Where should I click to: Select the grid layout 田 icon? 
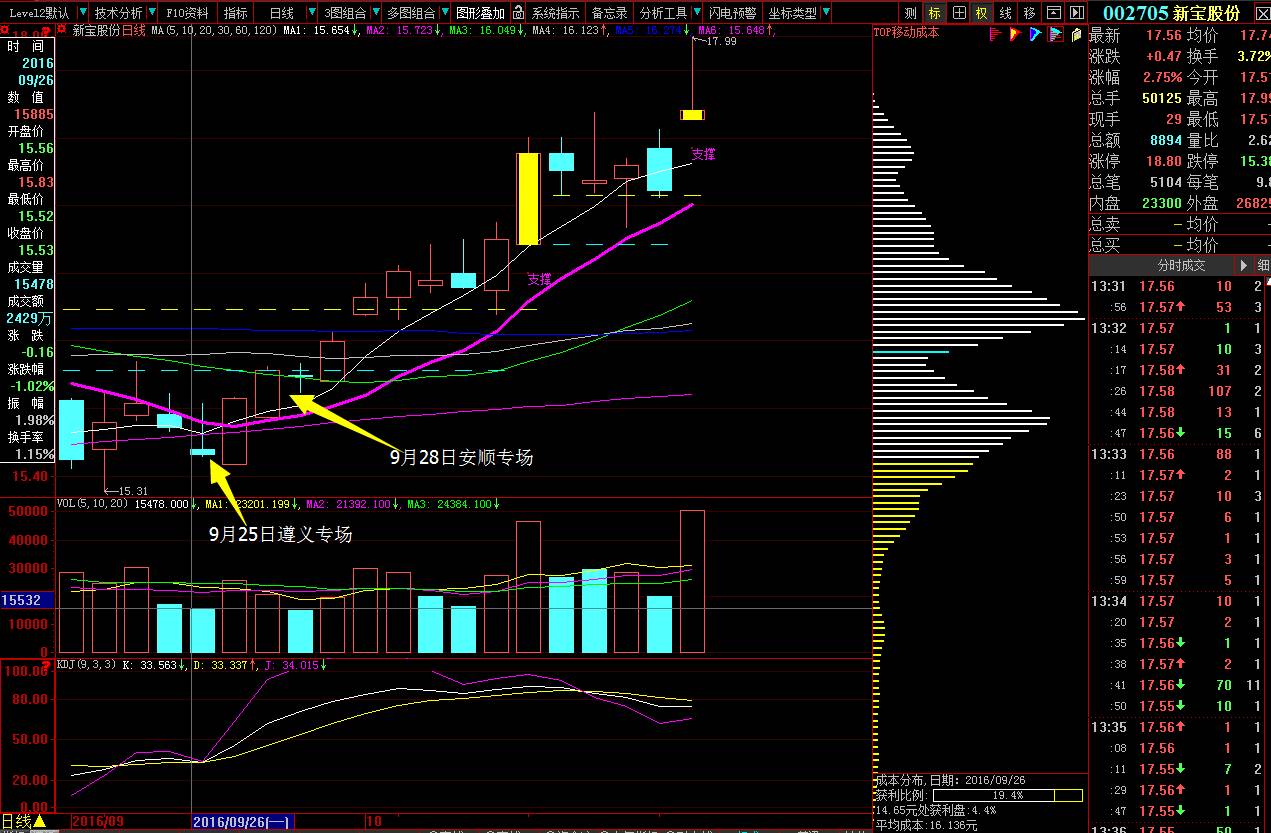(959, 13)
